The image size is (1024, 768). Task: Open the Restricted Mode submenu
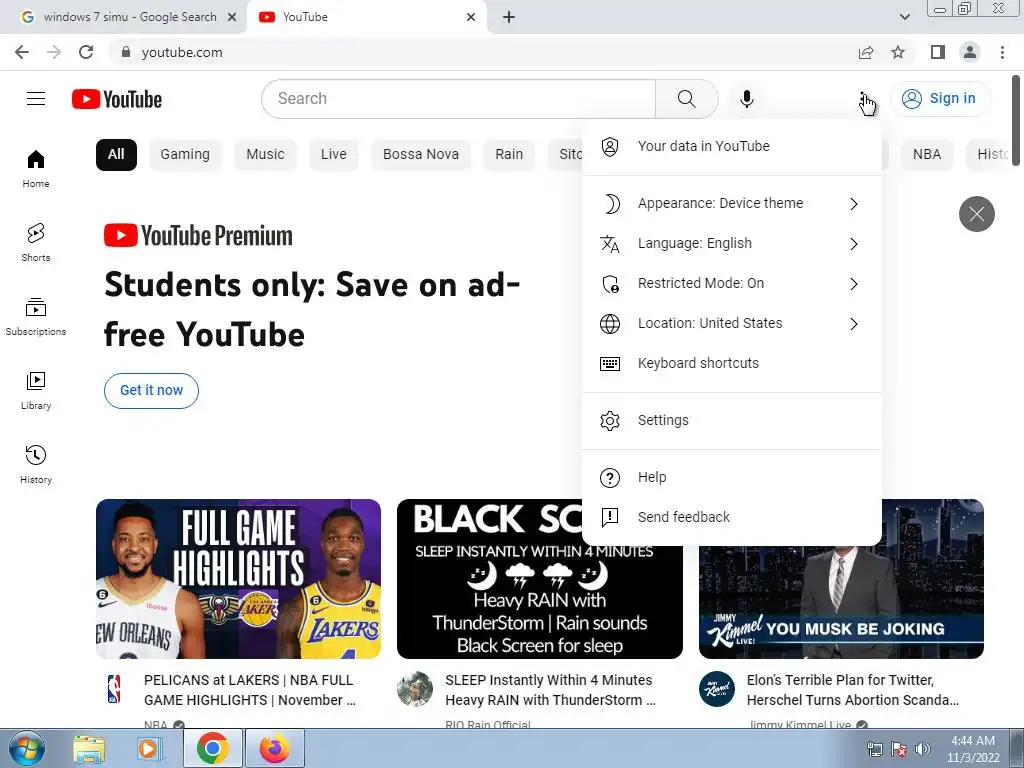pos(731,283)
